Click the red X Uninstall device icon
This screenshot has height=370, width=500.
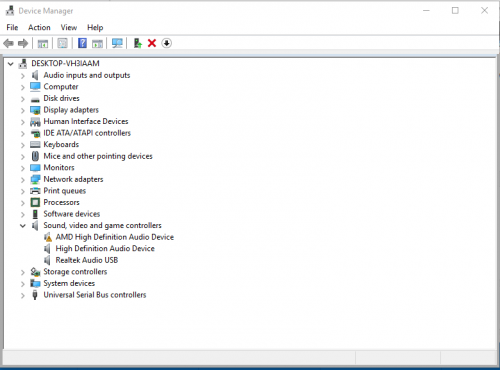[152, 43]
